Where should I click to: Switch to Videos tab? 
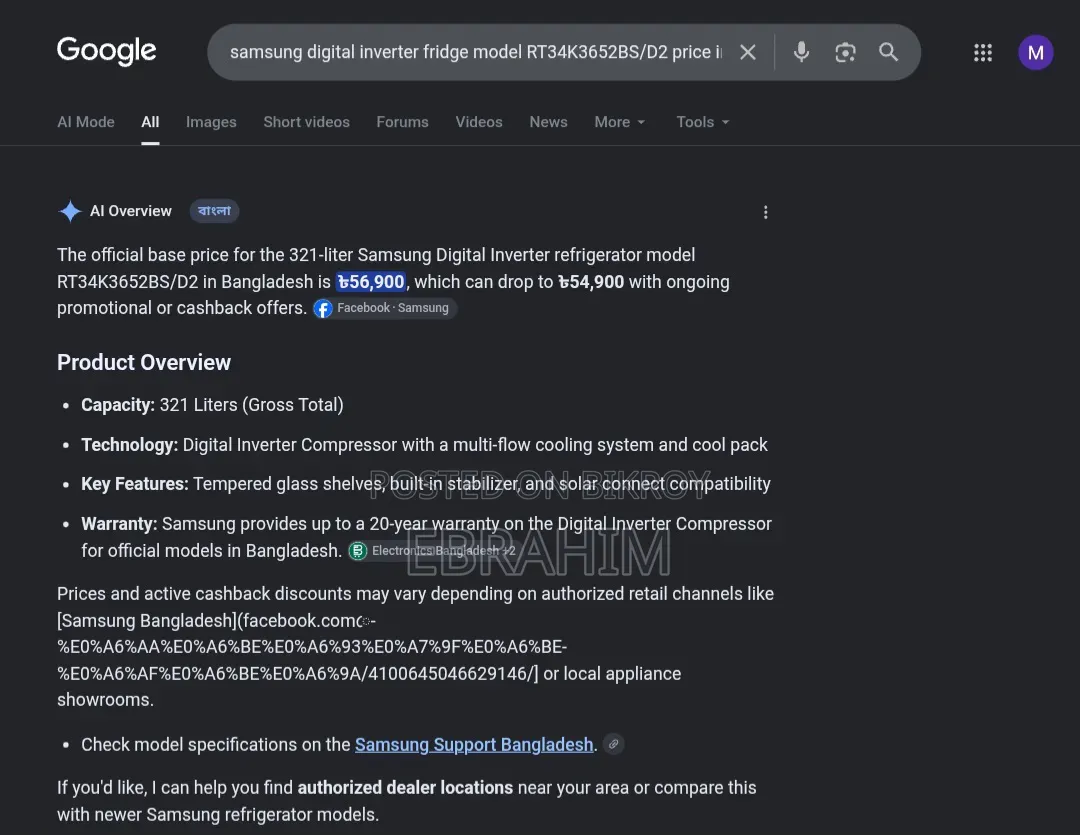[x=479, y=122]
